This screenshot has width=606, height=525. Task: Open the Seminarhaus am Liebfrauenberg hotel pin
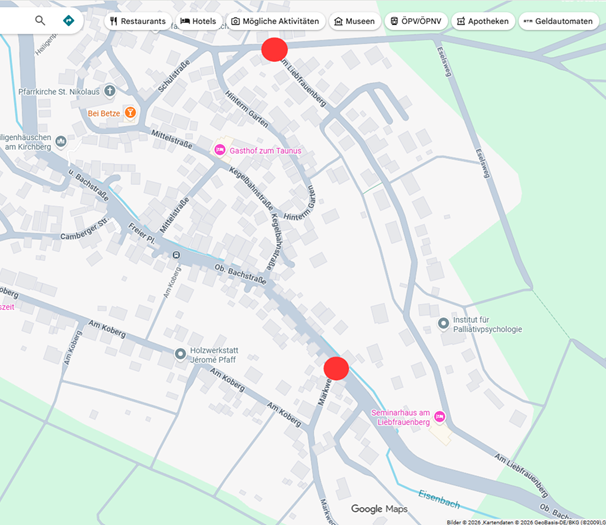(439, 416)
